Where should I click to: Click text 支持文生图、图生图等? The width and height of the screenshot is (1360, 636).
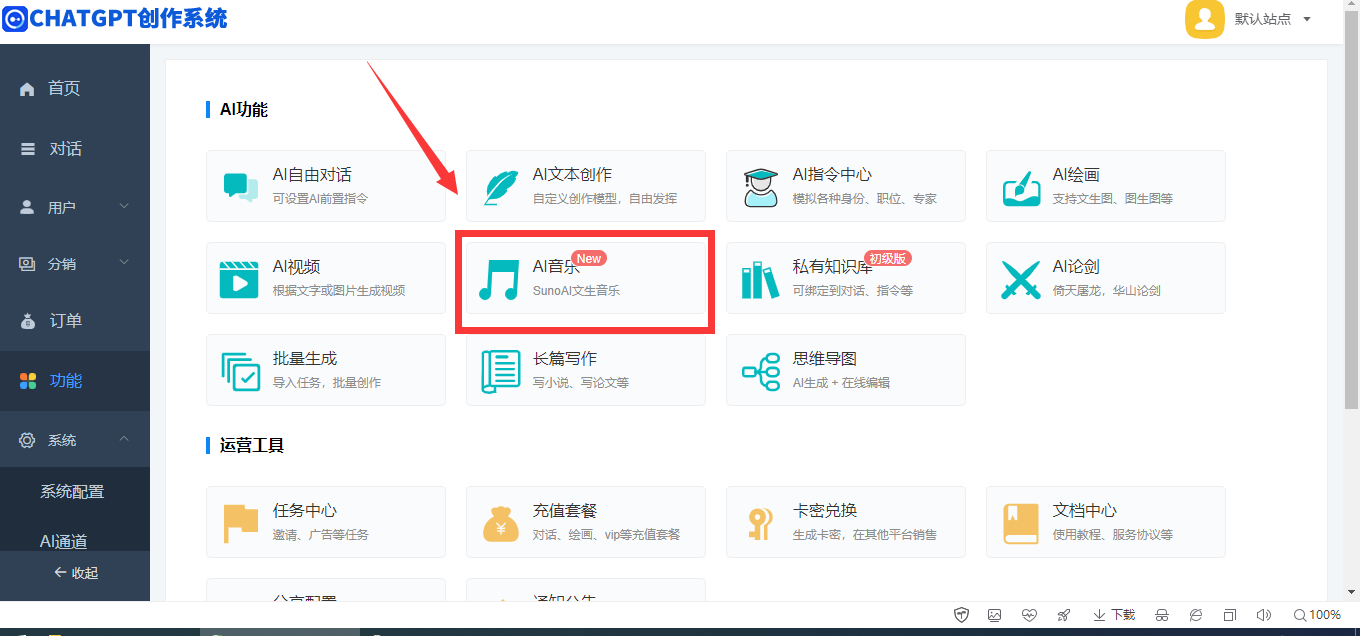[1113, 199]
